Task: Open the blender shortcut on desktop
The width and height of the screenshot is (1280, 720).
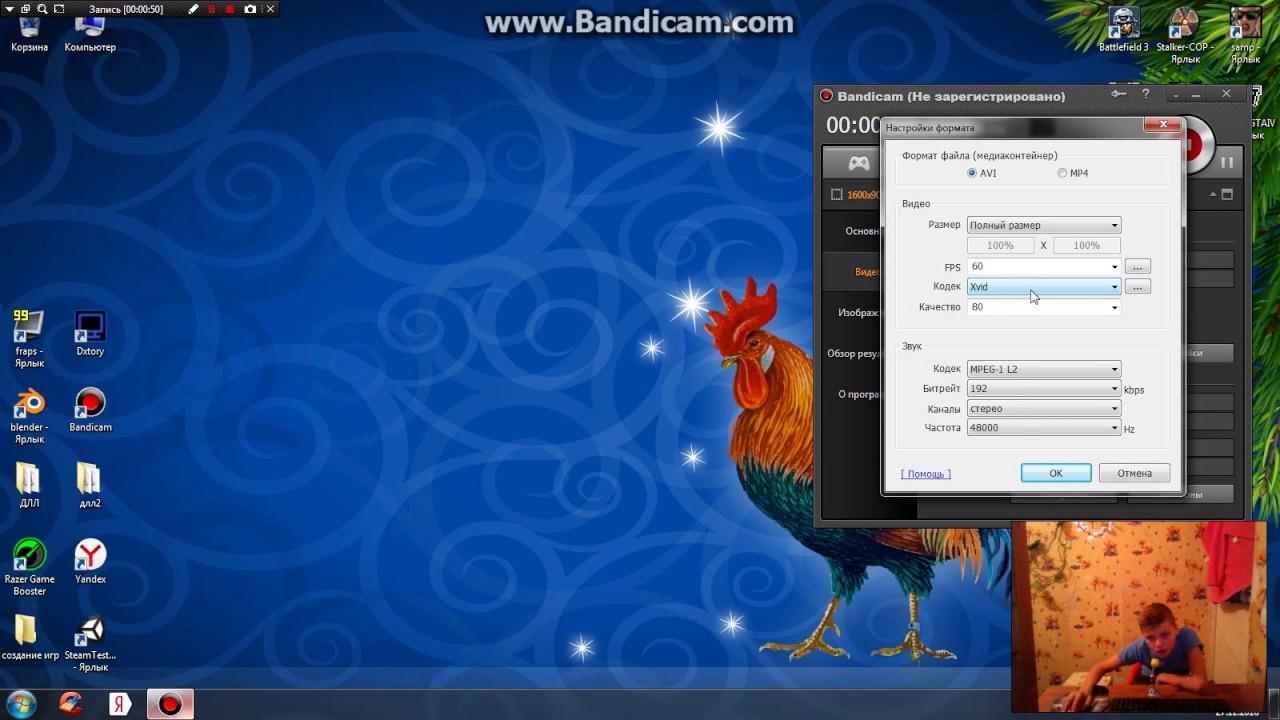Action: click(x=29, y=416)
